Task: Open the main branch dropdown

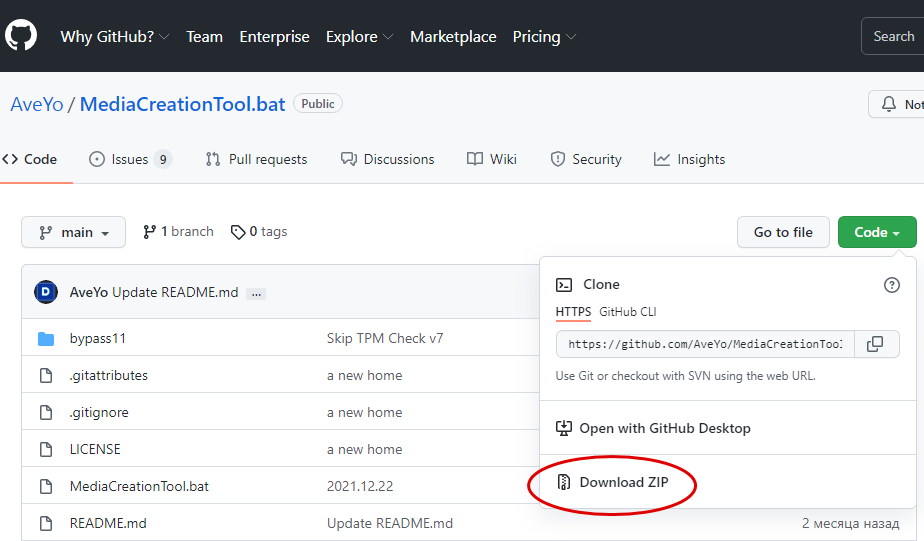Action: coord(73,232)
